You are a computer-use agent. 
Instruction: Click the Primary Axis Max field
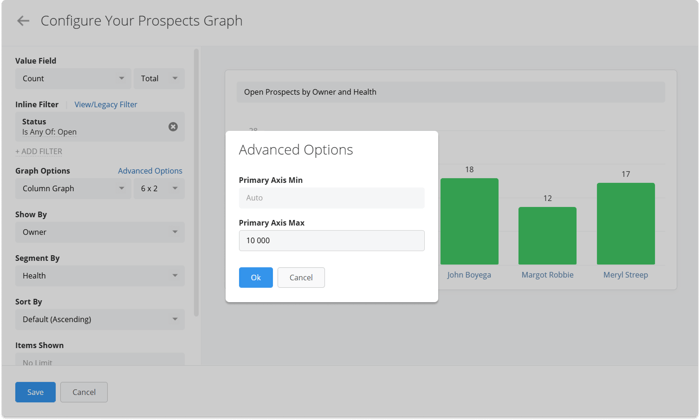pyautogui.click(x=331, y=241)
